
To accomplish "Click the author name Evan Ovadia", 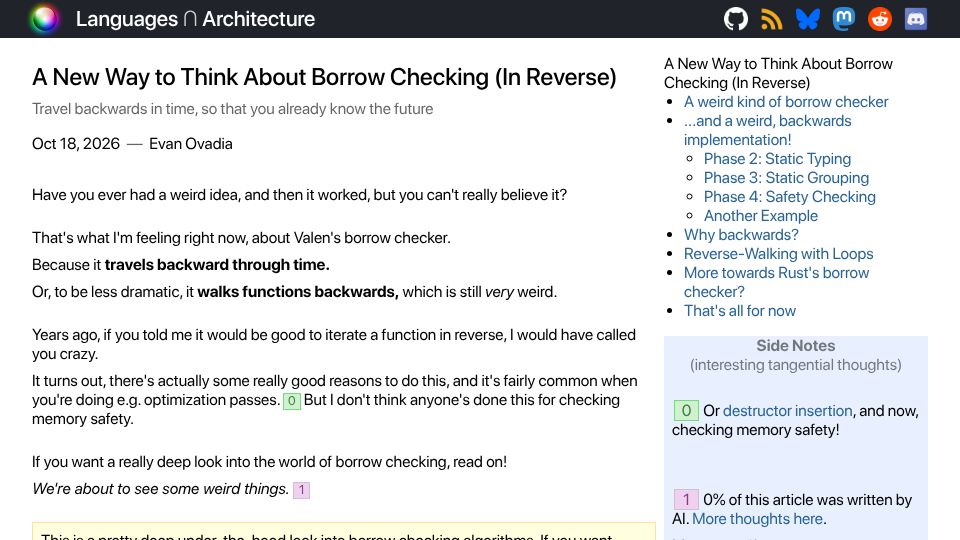I will (190, 144).
